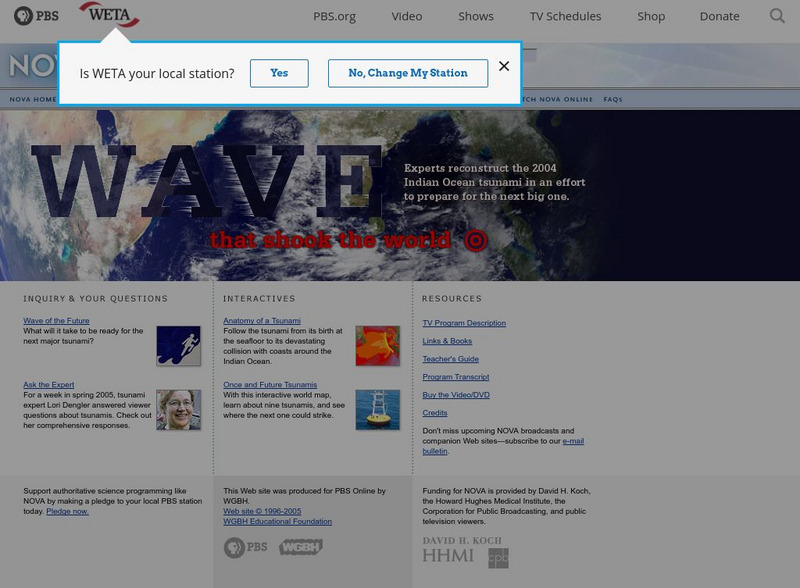Open Links & Books resource
The width and height of the screenshot is (800, 588).
(x=447, y=341)
